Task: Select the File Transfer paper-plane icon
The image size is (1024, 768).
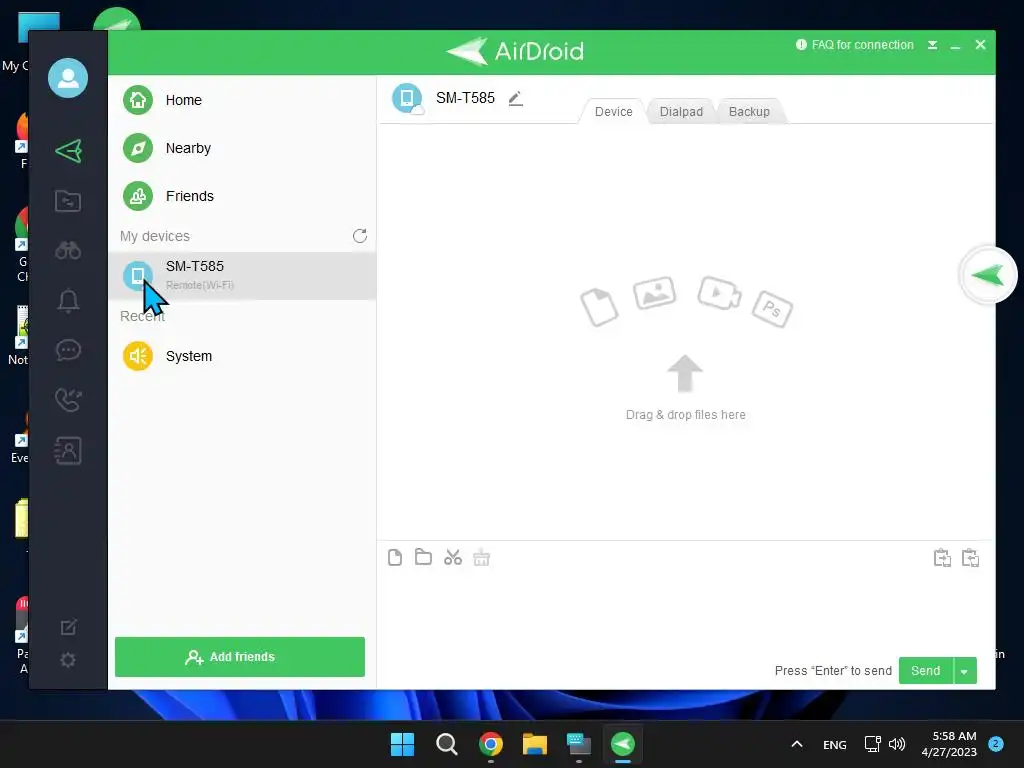Action: pos(68,151)
